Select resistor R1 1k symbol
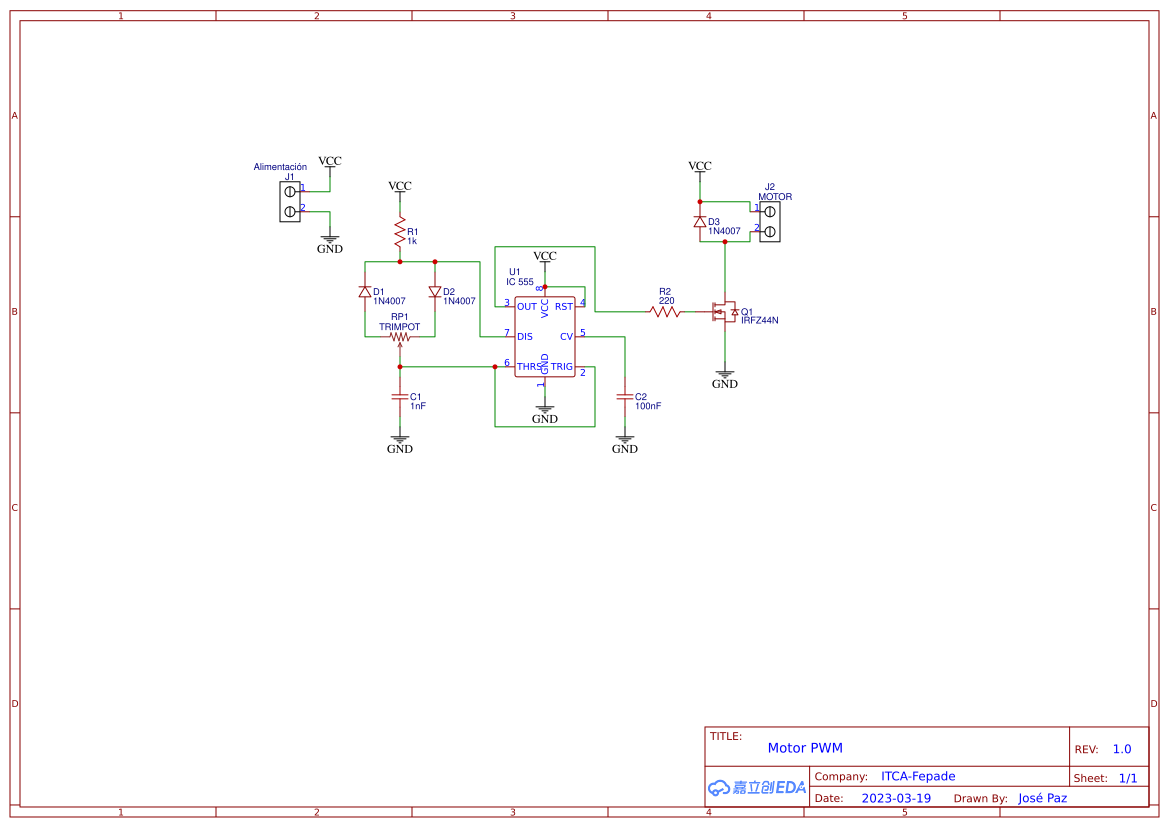The image size is (1169, 827). point(399,233)
